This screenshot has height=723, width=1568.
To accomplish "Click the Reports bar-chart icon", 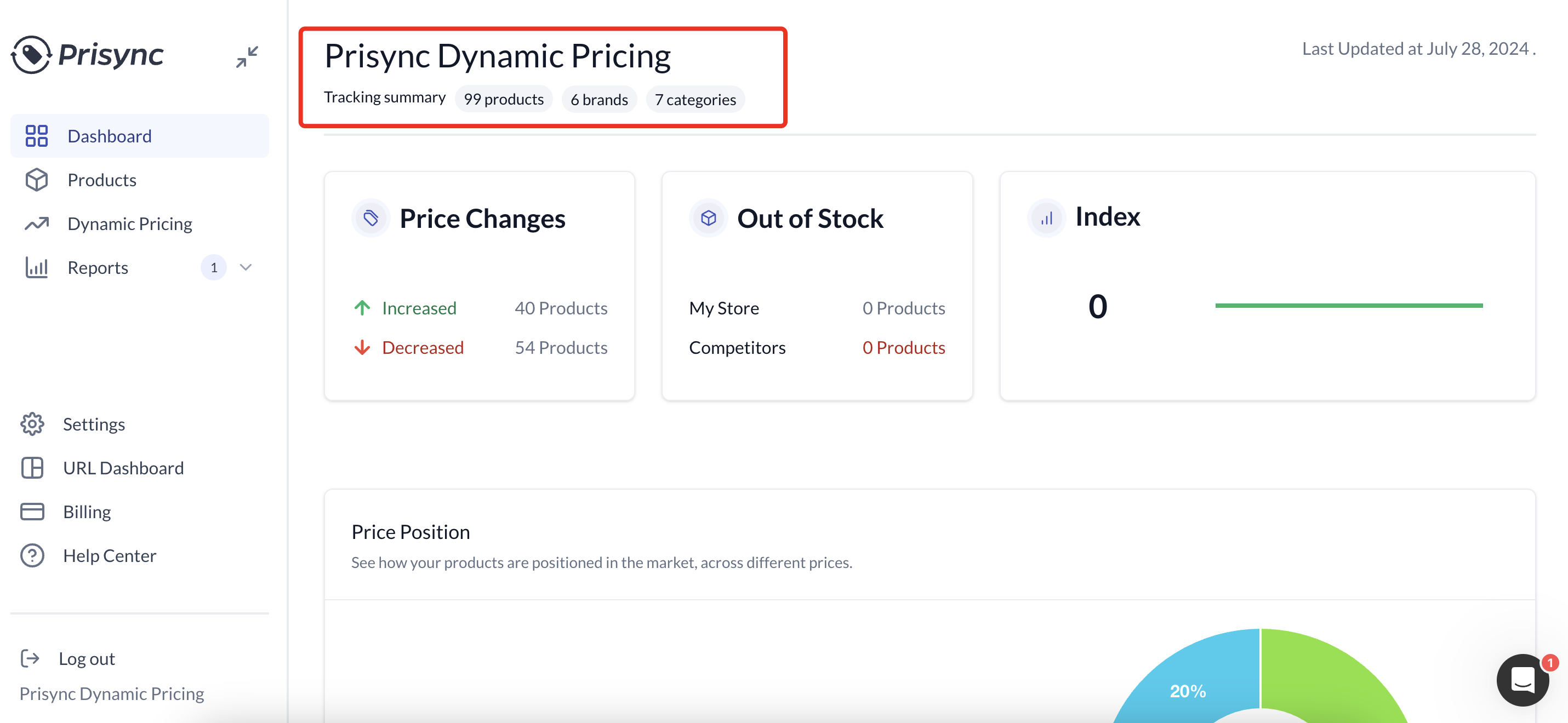I will point(37,267).
